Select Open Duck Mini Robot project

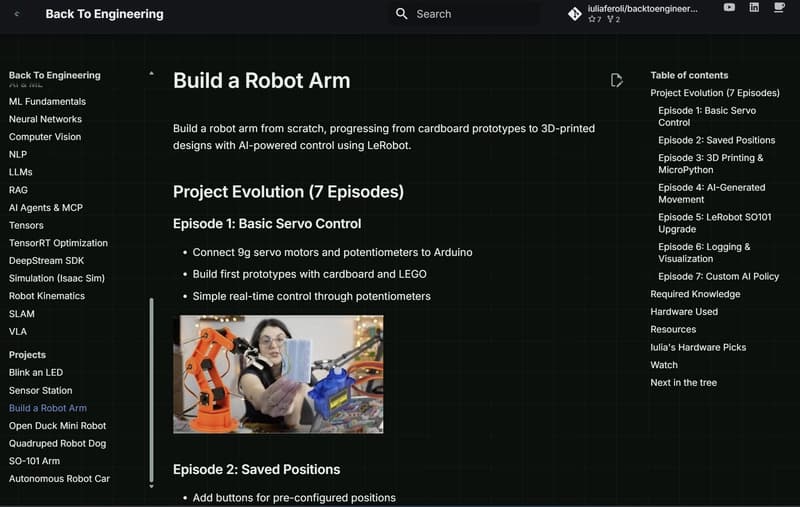[x=57, y=426]
